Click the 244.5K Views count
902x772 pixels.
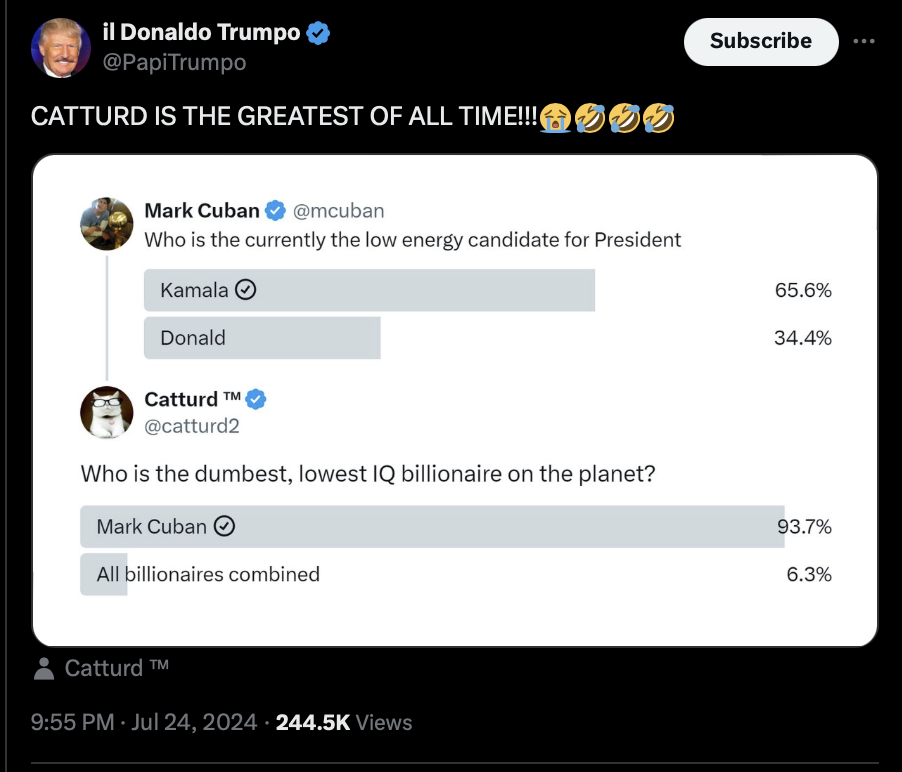click(343, 722)
